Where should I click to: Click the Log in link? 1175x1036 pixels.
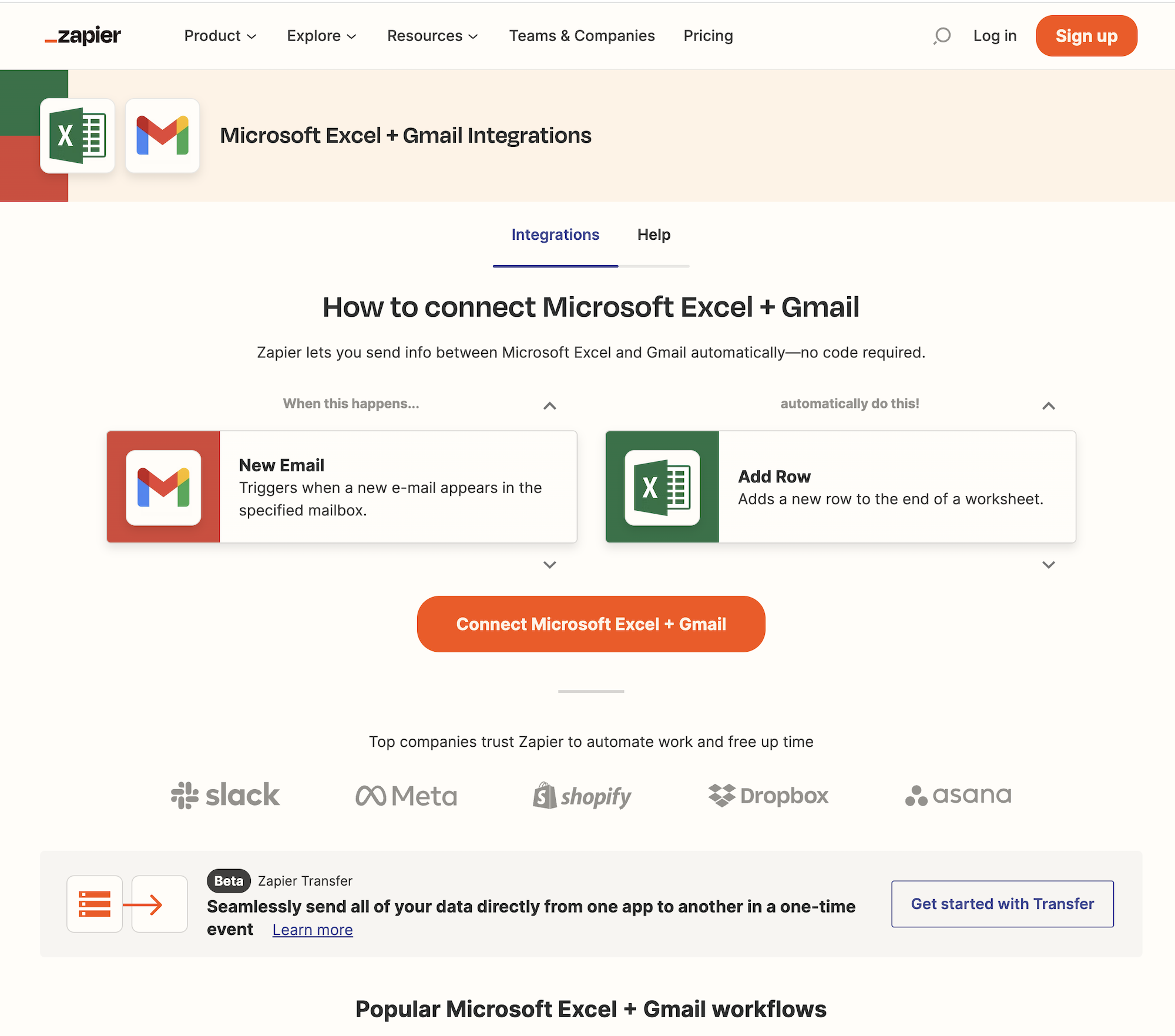point(995,36)
